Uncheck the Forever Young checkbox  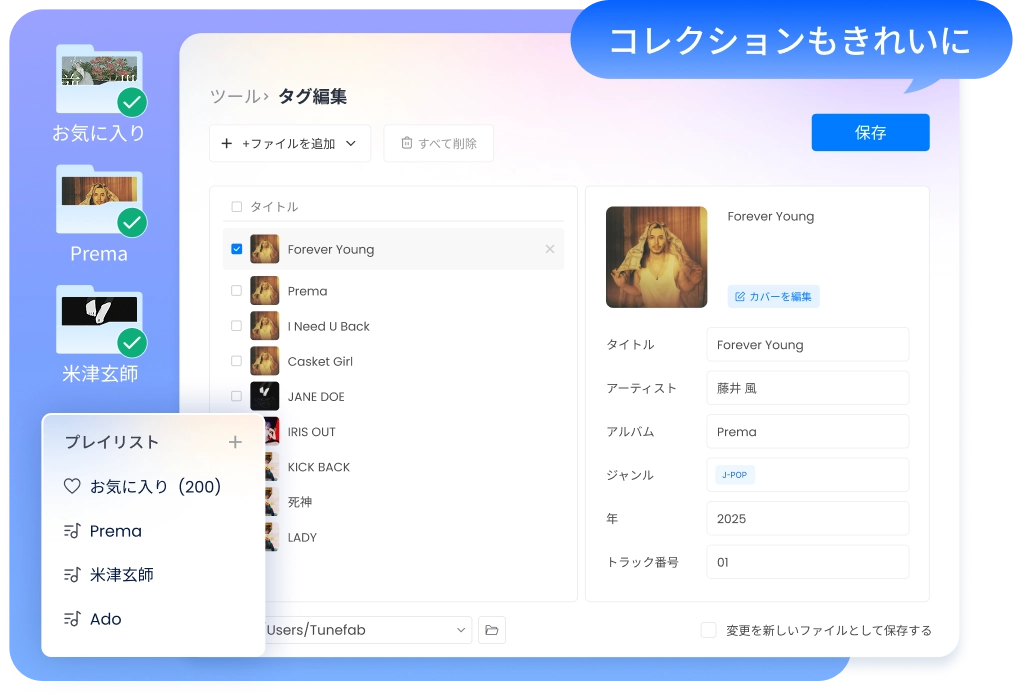237,249
